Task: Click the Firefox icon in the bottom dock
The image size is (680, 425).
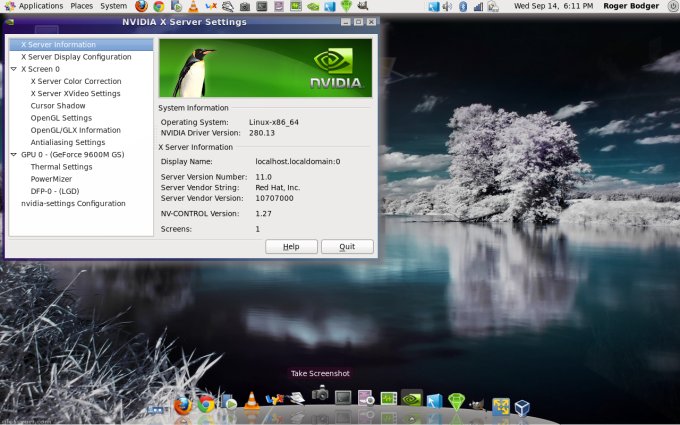Action: [x=183, y=405]
